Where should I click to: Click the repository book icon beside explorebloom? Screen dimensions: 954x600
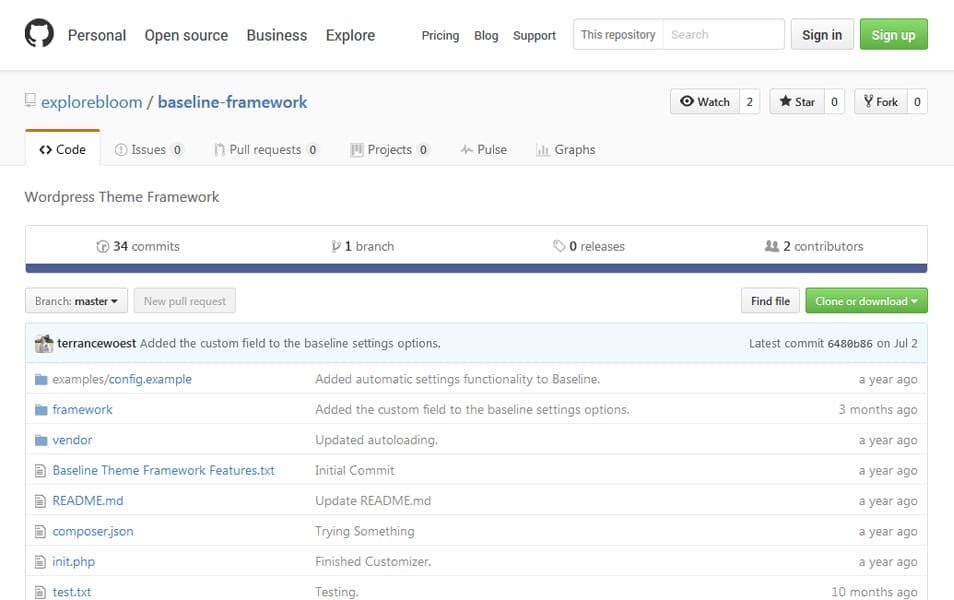click(x=30, y=101)
